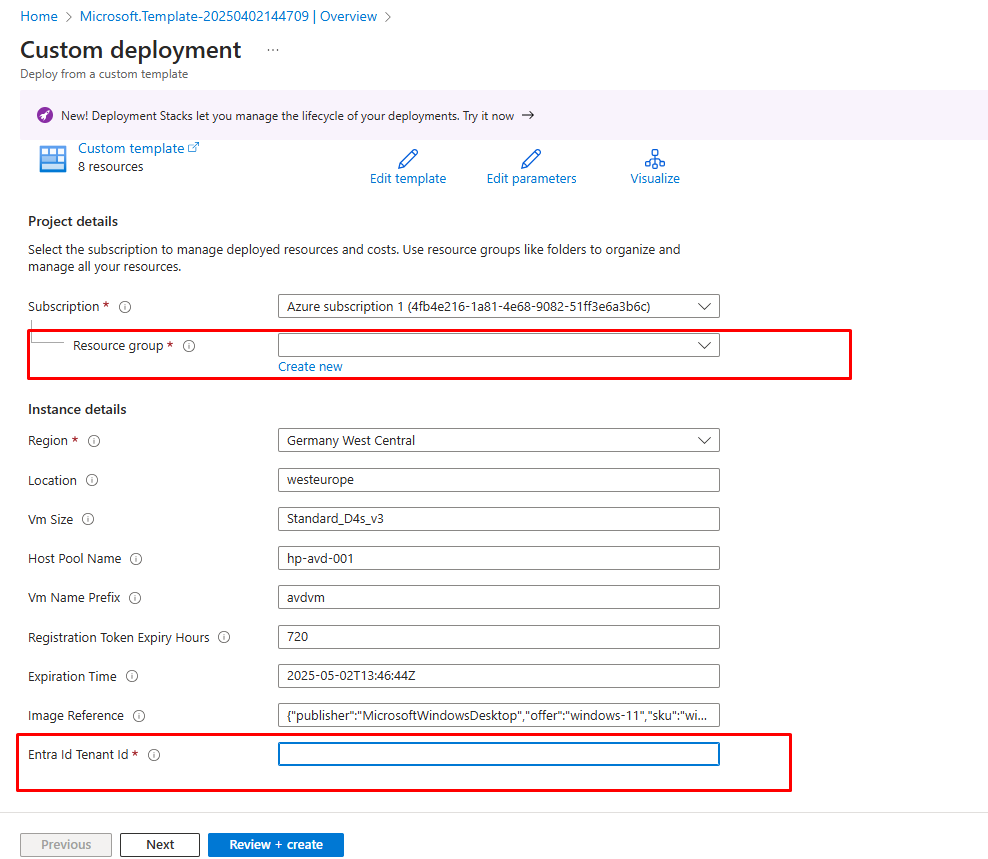
Task: Click the Edit template label
Action: pyautogui.click(x=408, y=178)
